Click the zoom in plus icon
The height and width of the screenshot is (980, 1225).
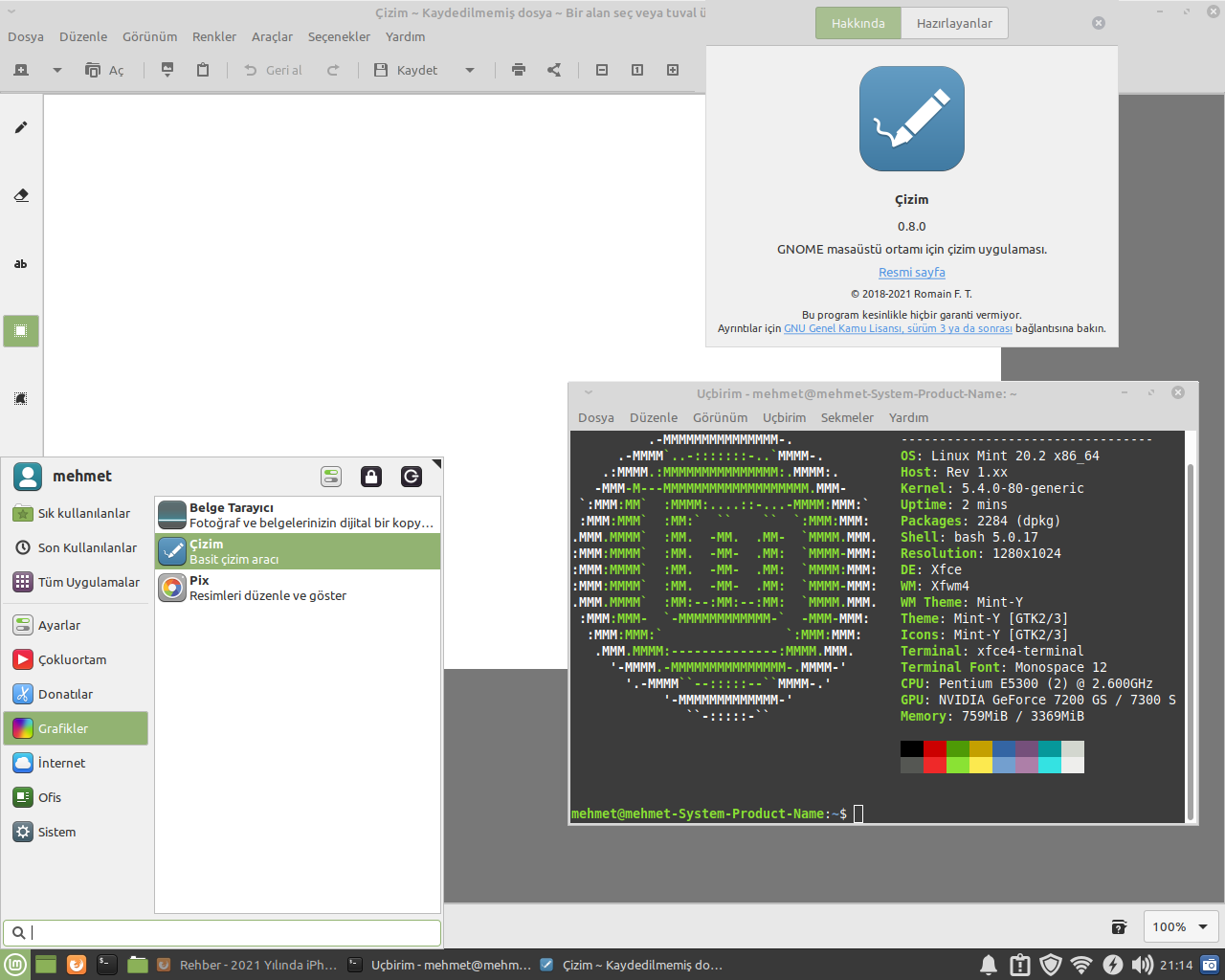click(673, 70)
